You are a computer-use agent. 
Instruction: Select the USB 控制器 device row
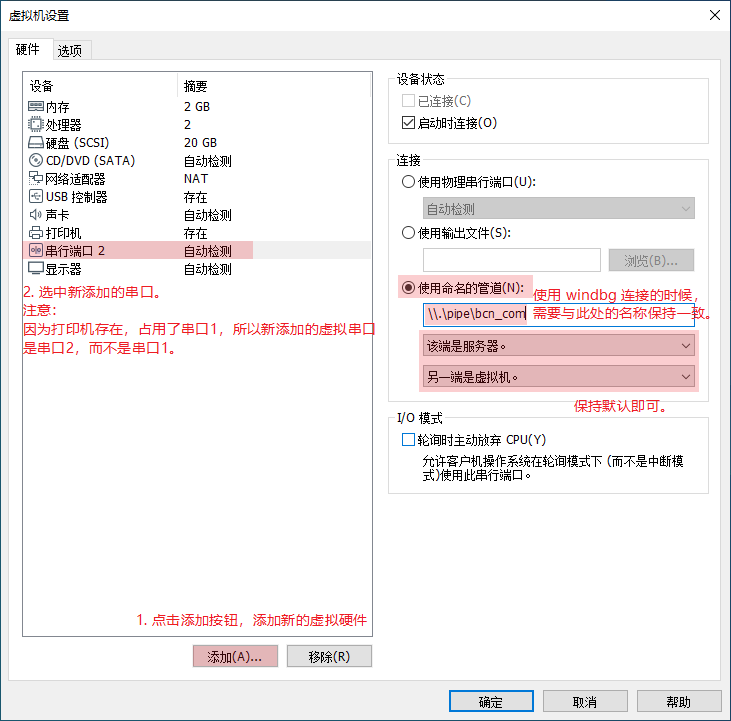[197, 196]
